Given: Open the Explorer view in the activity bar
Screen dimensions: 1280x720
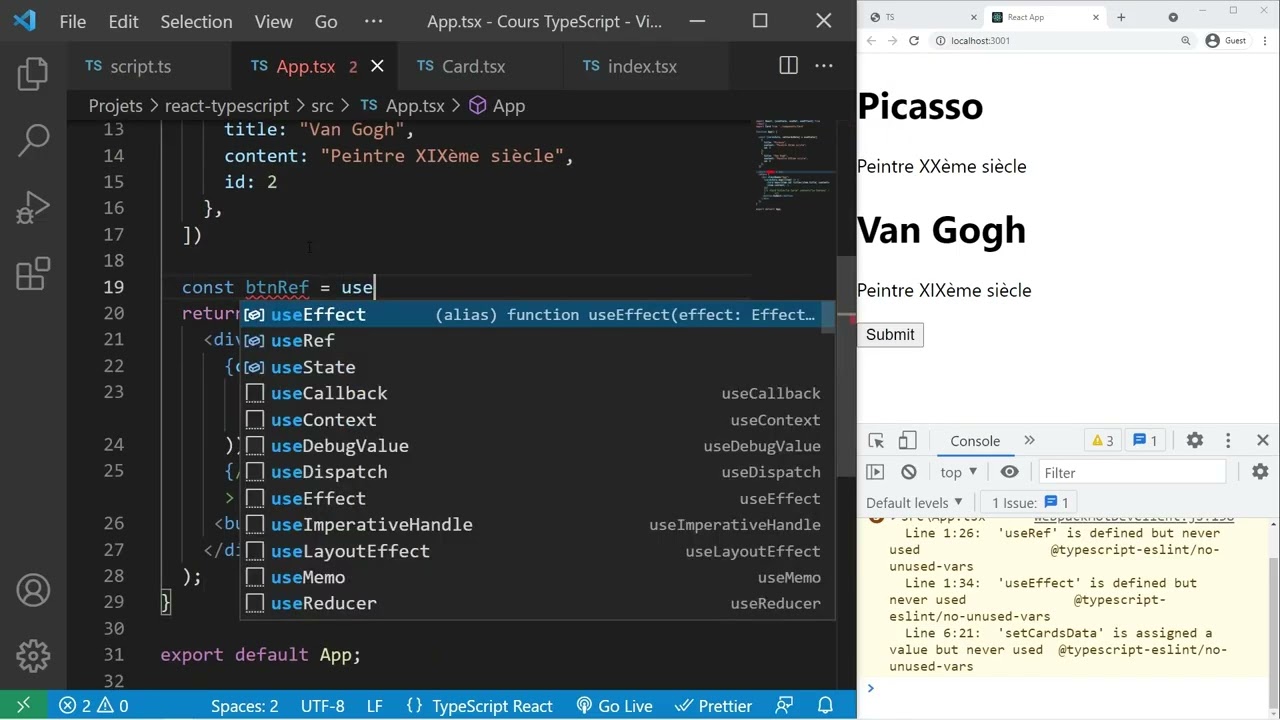Looking at the screenshot, I should pos(33,74).
